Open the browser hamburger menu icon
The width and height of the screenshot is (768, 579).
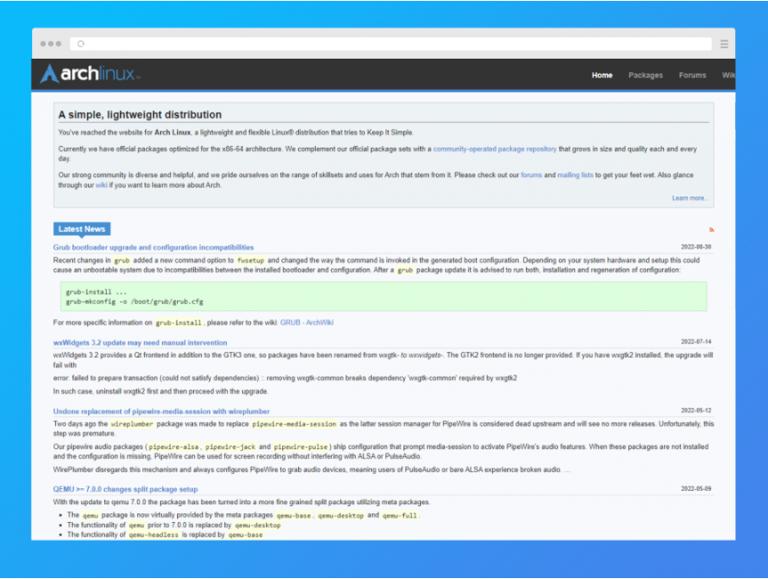click(724, 44)
